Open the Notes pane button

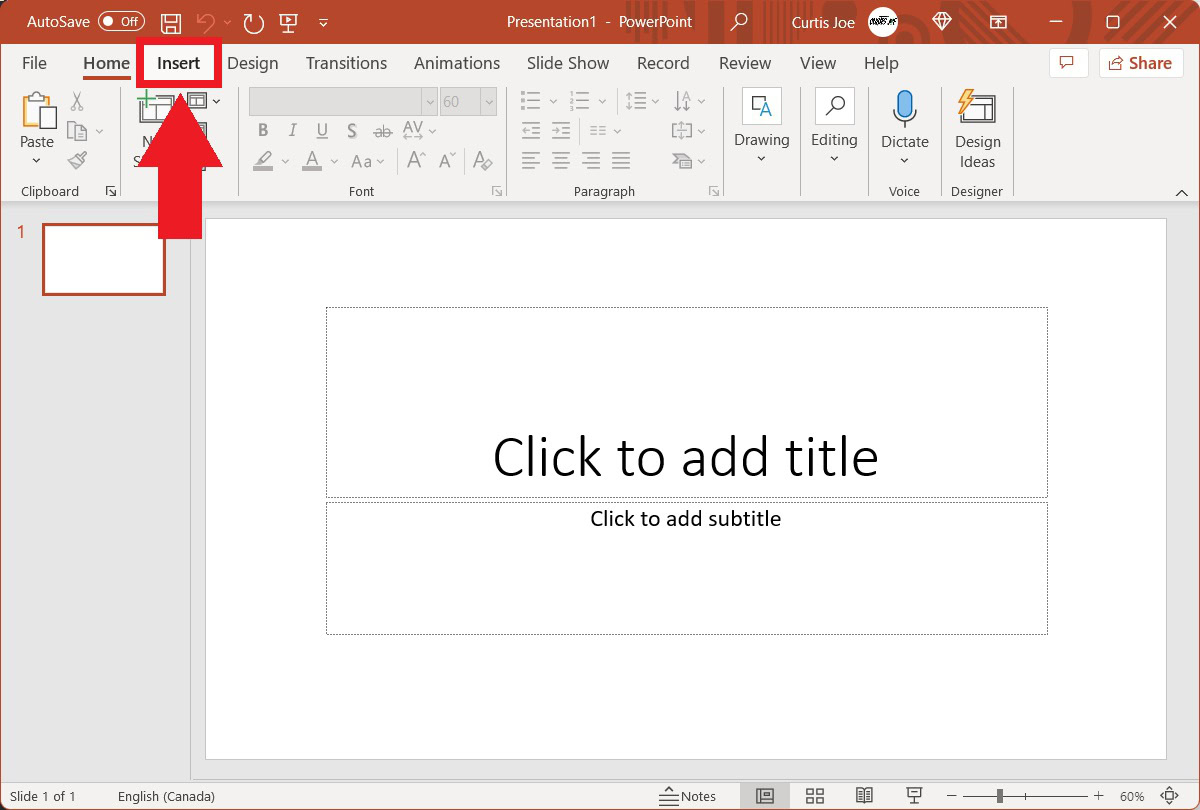click(688, 796)
